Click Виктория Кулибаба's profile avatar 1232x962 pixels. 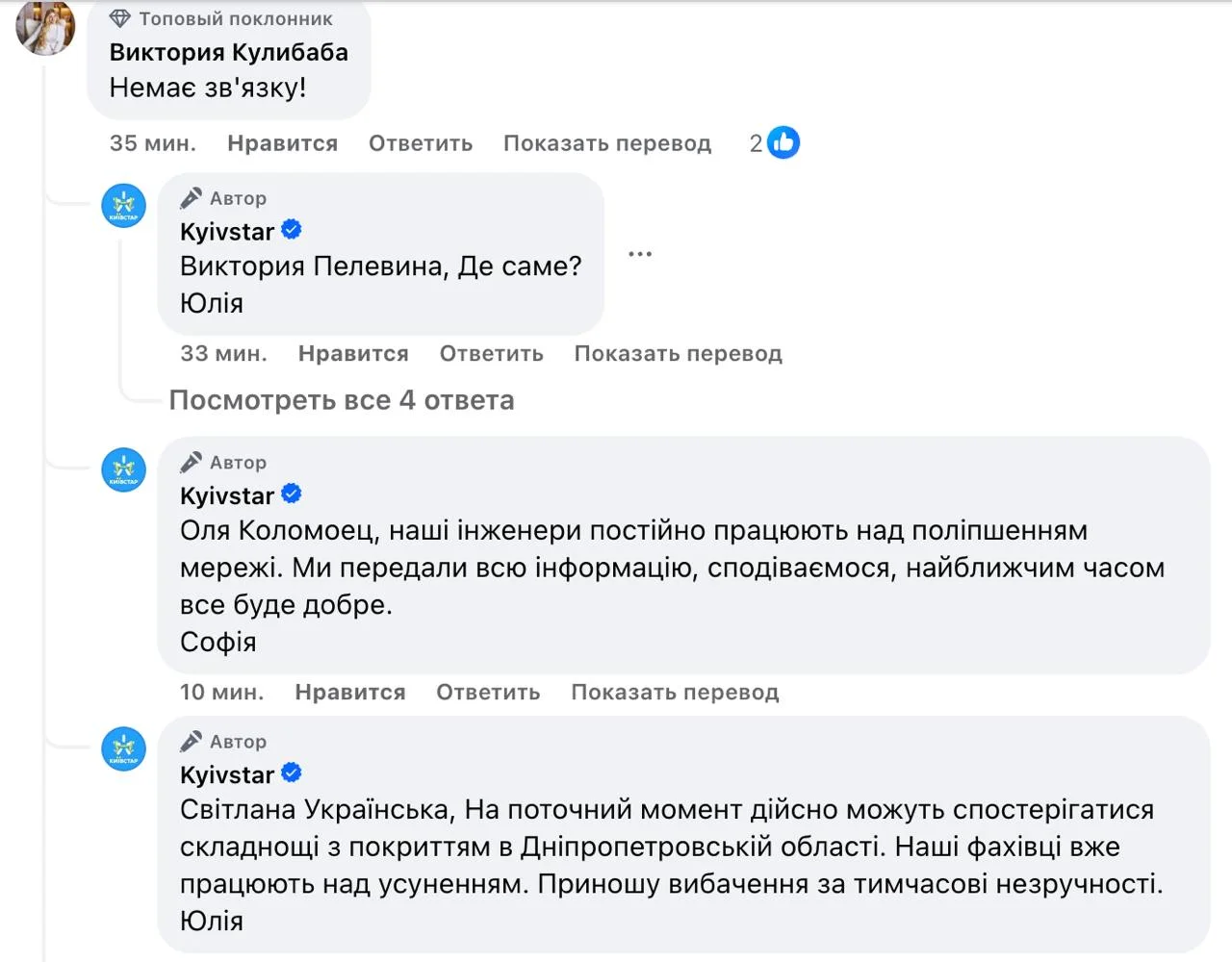click(x=45, y=28)
